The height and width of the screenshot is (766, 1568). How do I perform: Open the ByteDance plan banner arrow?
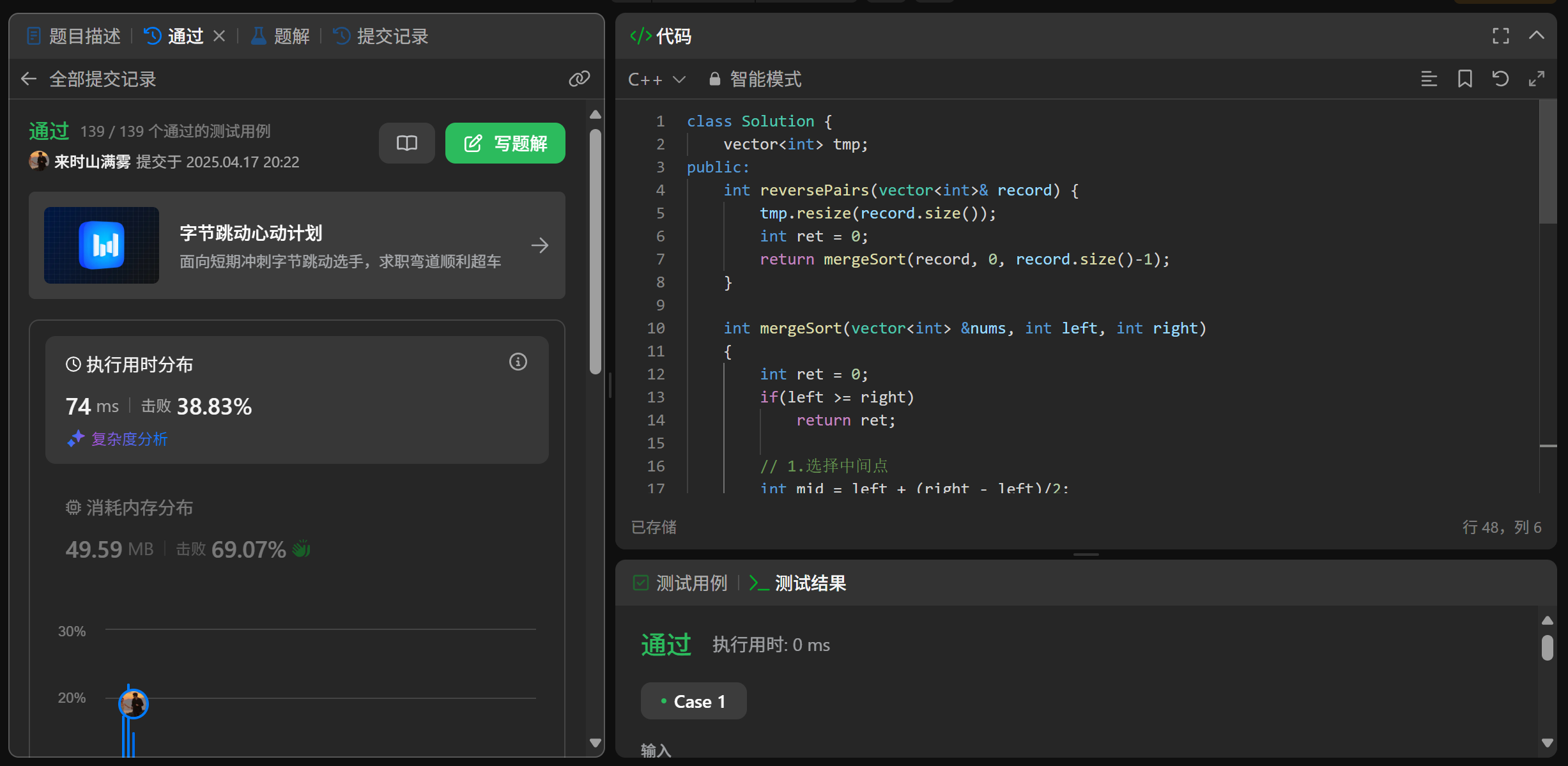coord(539,245)
